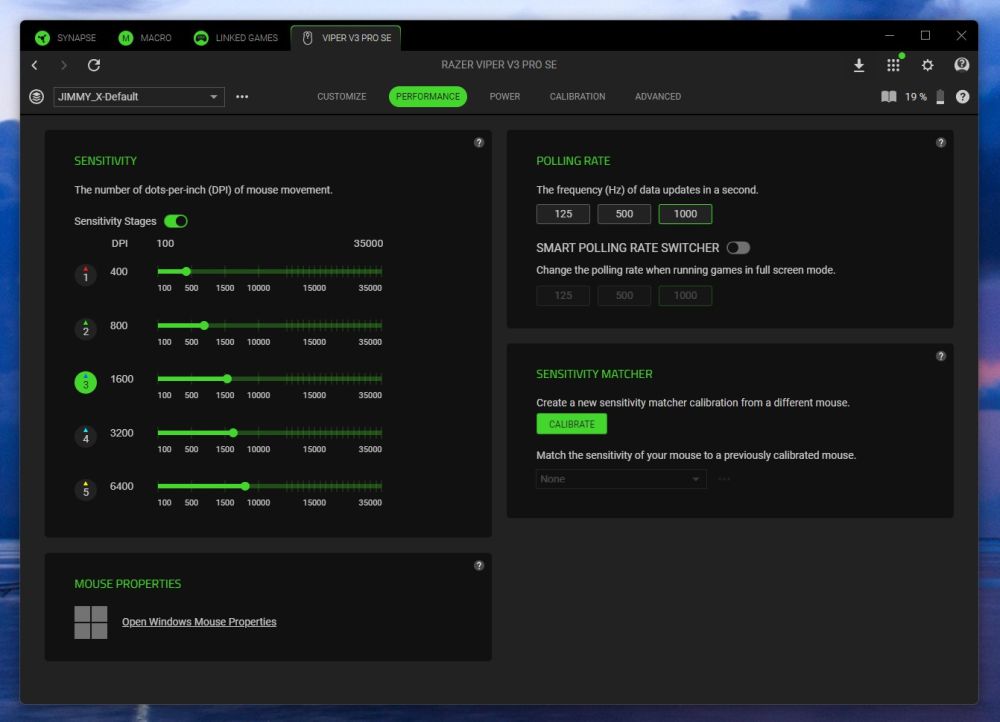Click the 800 DPI stage slider handle
Image resolution: width=1000 pixels, height=722 pixels.
click(204, 325)
